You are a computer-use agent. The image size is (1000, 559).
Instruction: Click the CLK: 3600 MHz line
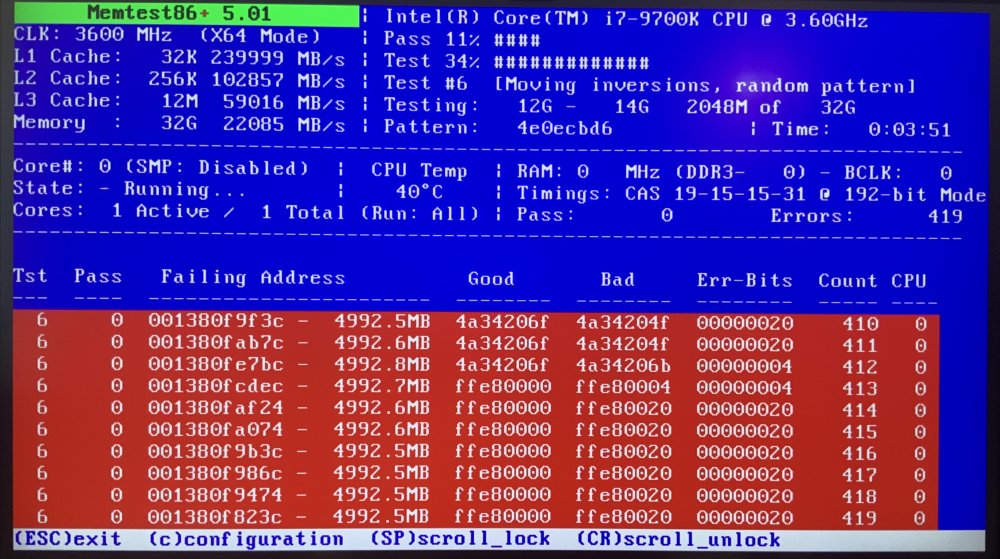(167, 35)
